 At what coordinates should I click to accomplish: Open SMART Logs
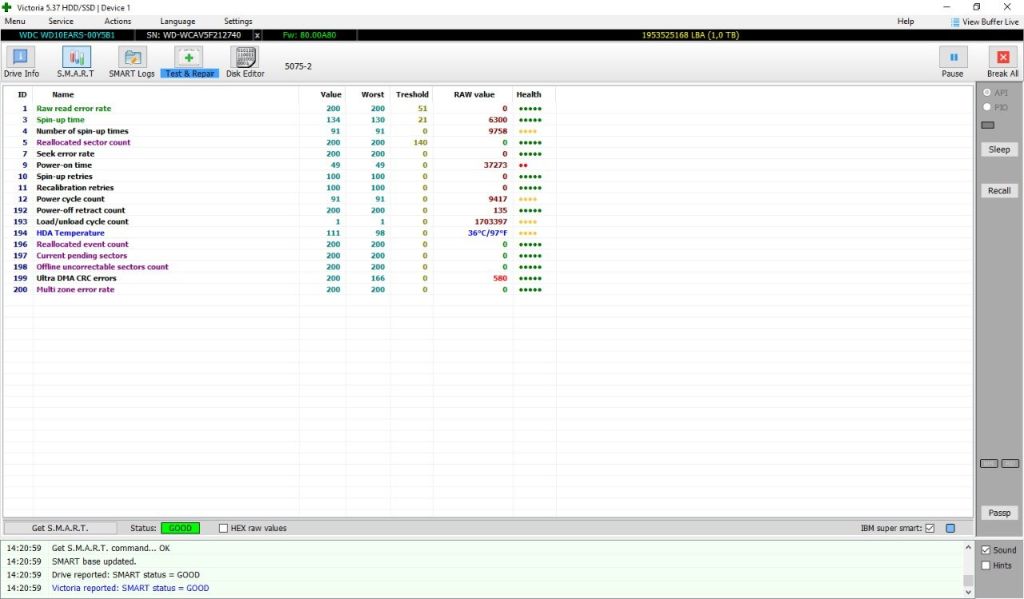pos(131,63)
